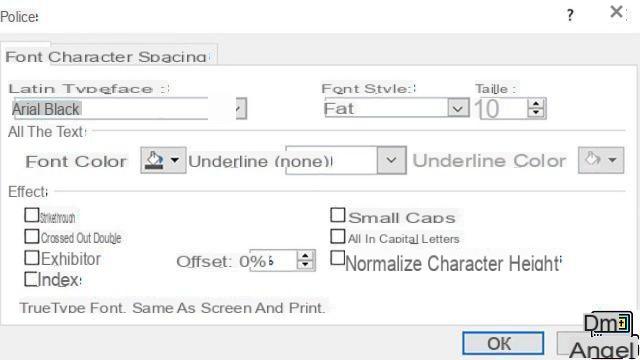Image resolution: width=640 pixels, height=360 pixels.
Task: Decrease Offset value with the down arrow
Action: tap(305, 265)
